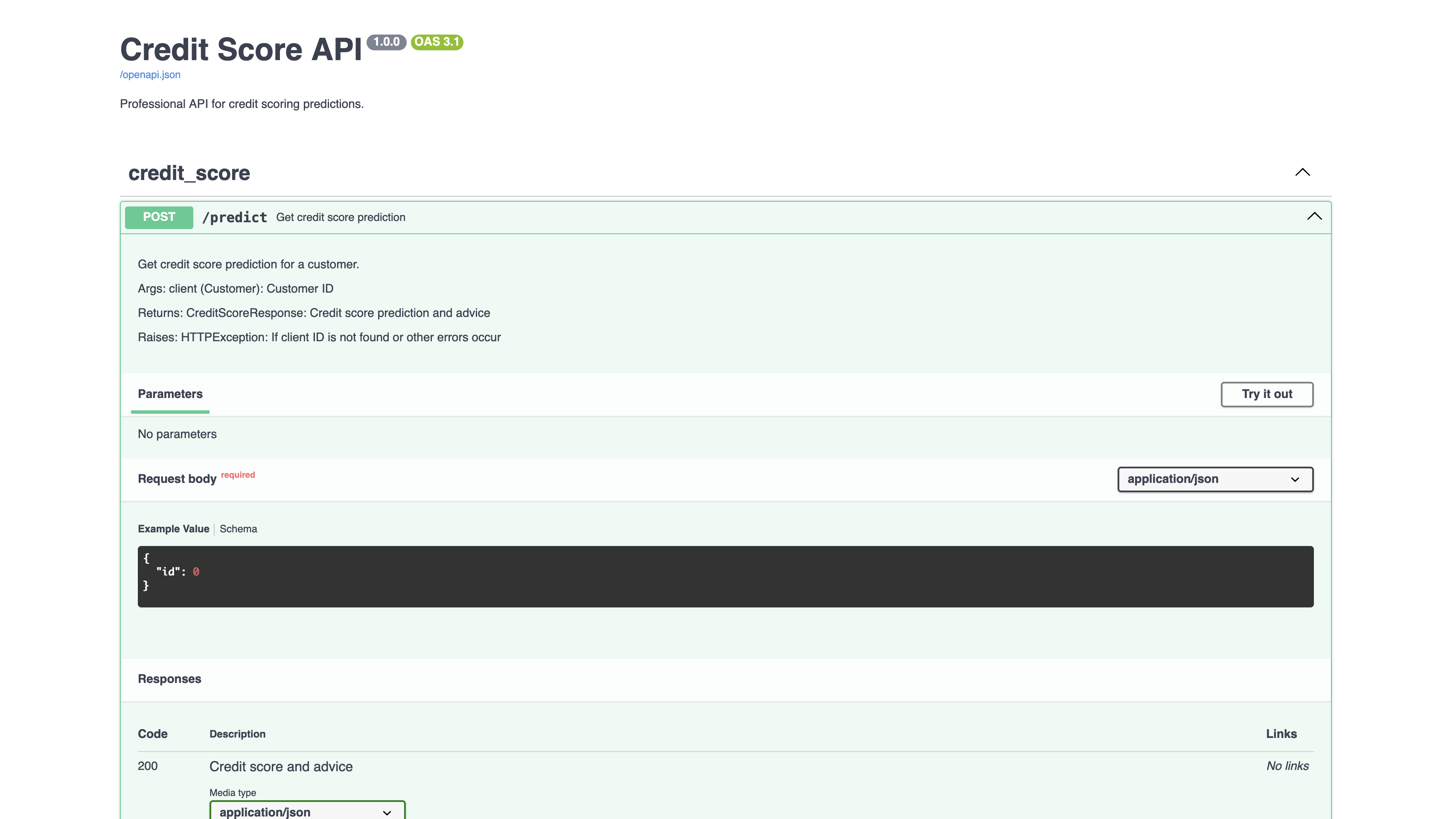Open the request body media type dropdown
The width and height of the screenshot is (1456, 819).
[1214, 479]
